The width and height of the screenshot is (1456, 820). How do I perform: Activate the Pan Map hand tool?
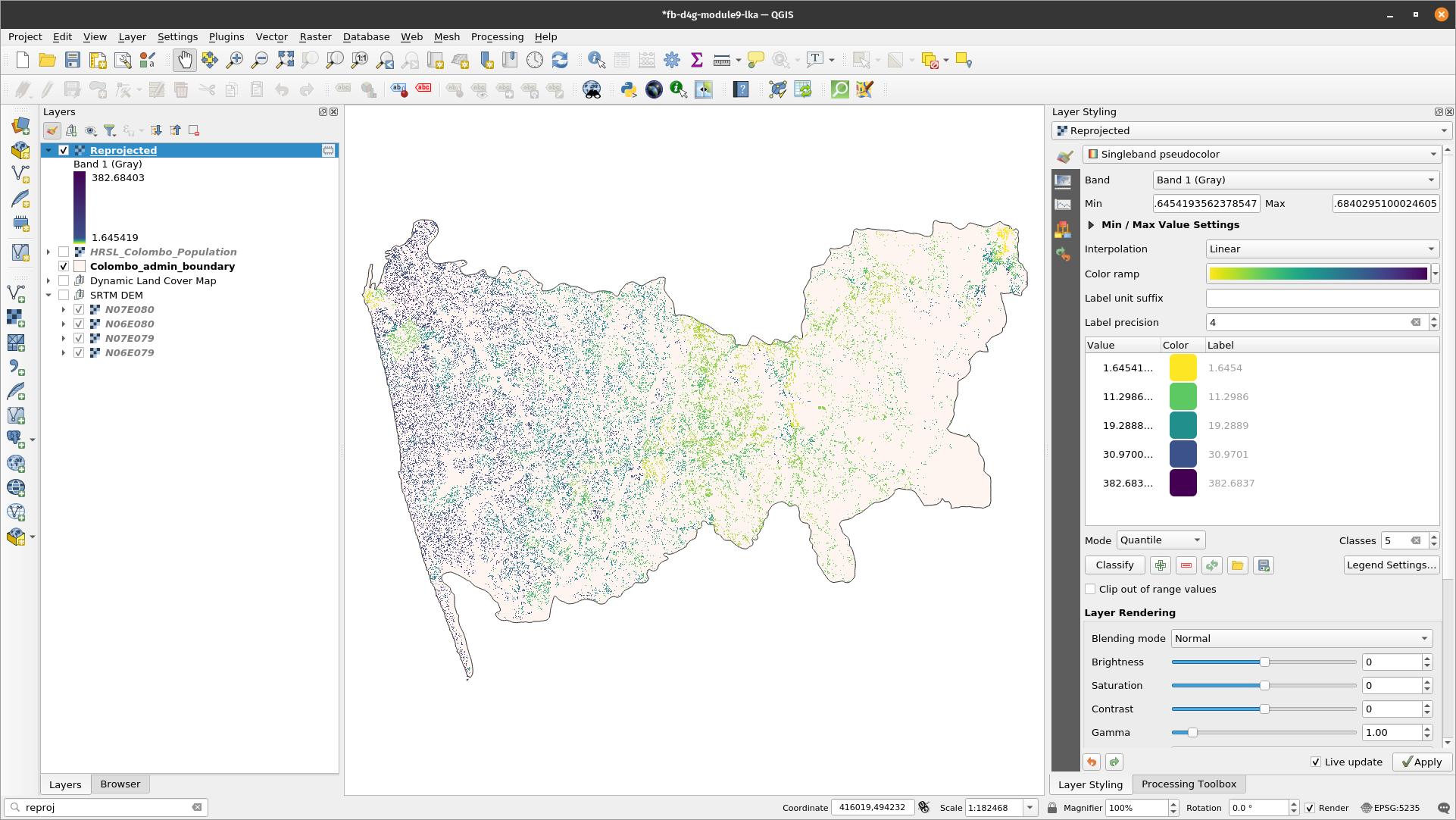tap(185, 61)
